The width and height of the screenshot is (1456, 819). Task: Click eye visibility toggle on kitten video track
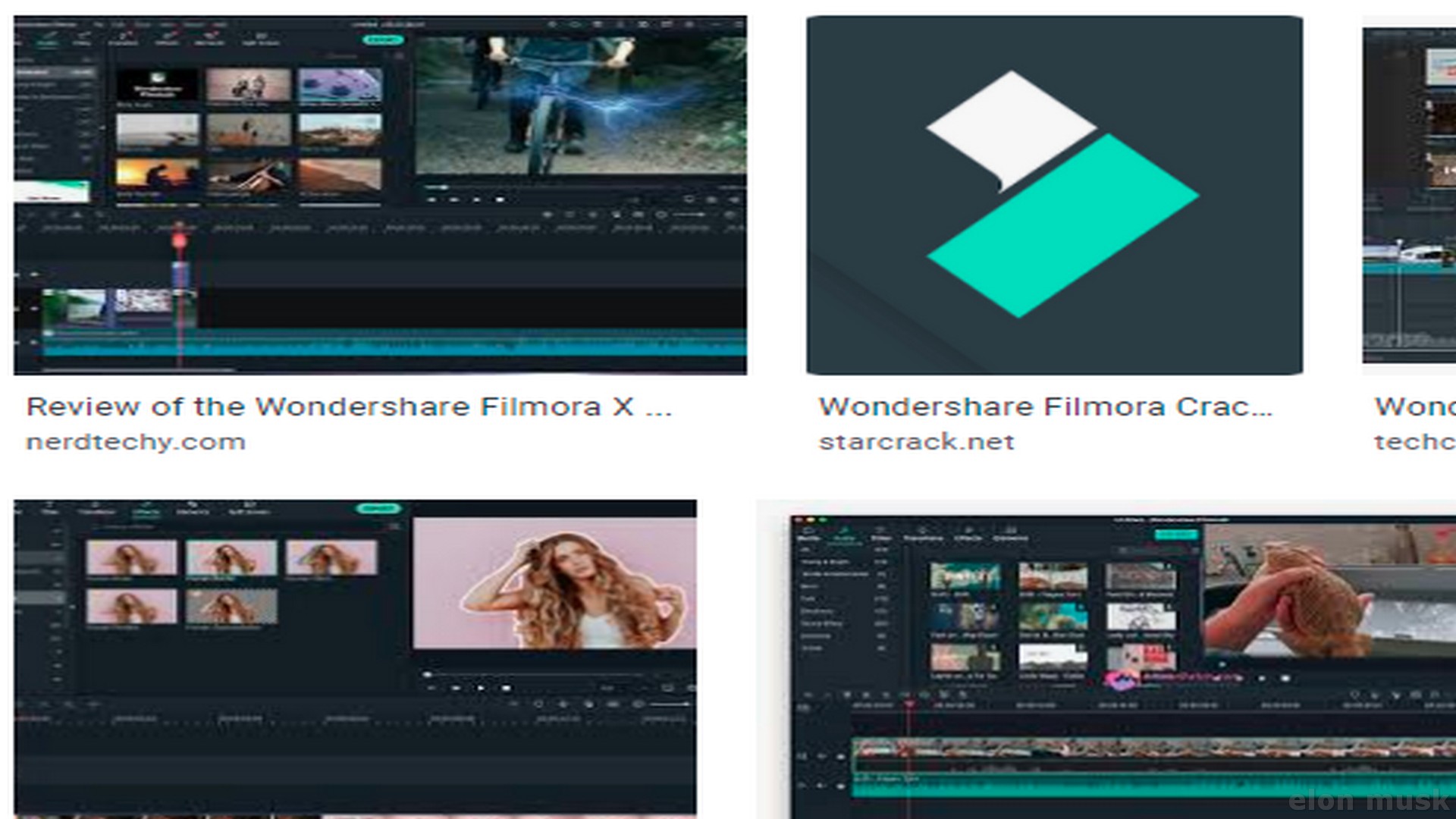pos(840,757)
